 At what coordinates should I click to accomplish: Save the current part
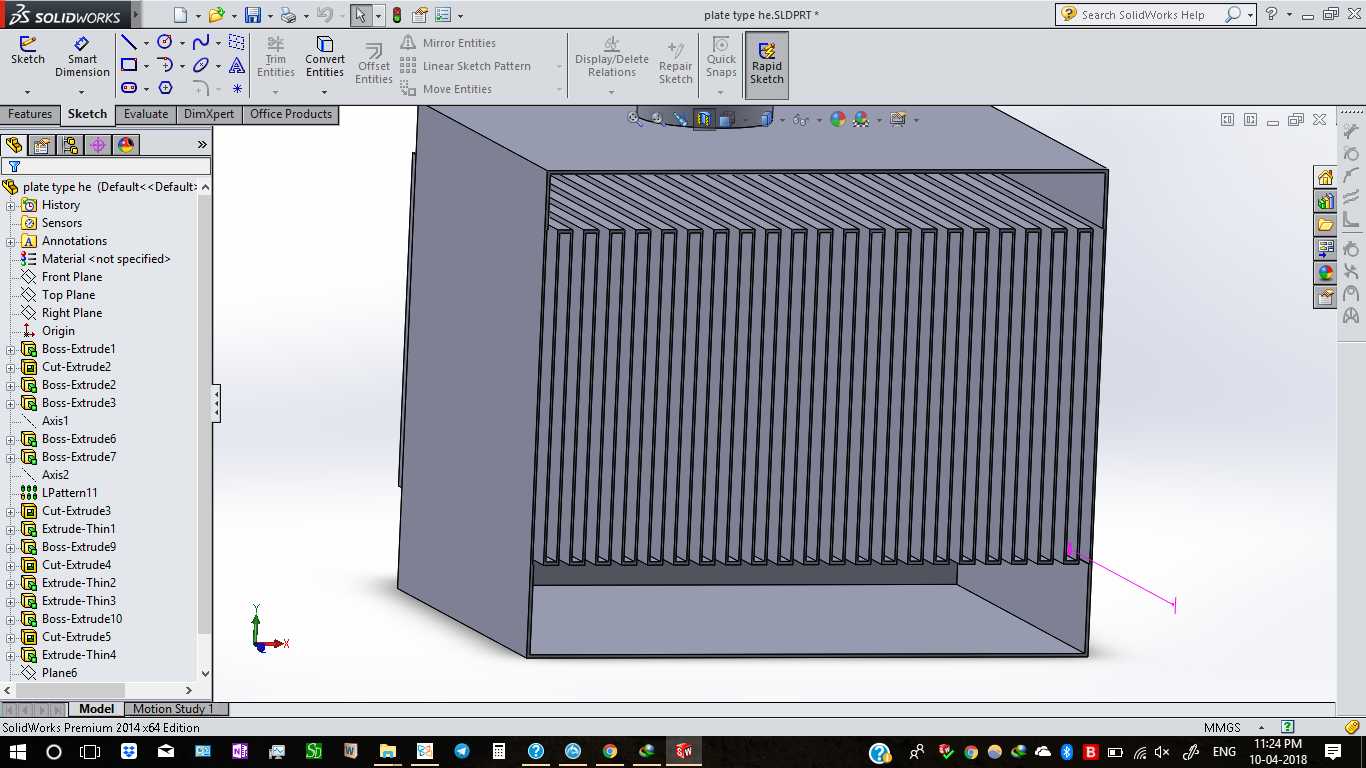click(x=253, y=15)
